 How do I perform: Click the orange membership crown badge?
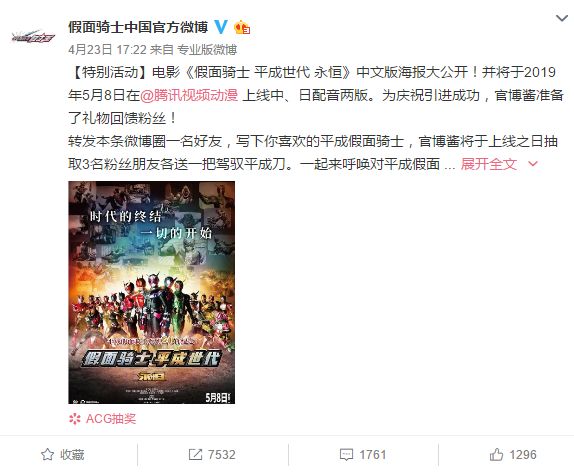242,27
